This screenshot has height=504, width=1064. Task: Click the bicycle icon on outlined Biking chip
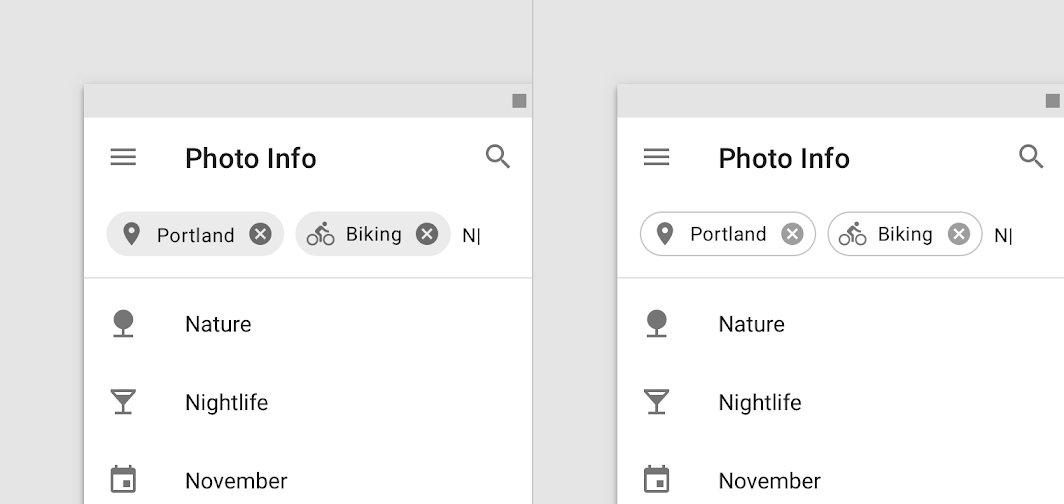point(852,234)
